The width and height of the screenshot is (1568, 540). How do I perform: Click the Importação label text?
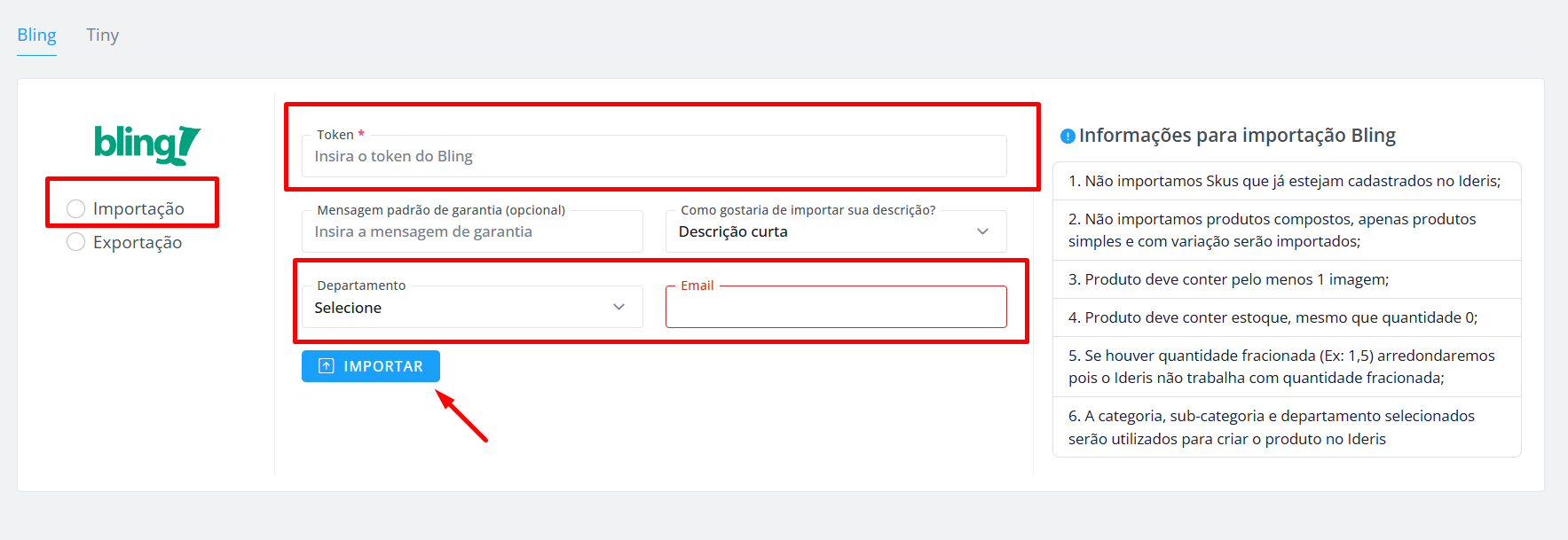(138, 208)
